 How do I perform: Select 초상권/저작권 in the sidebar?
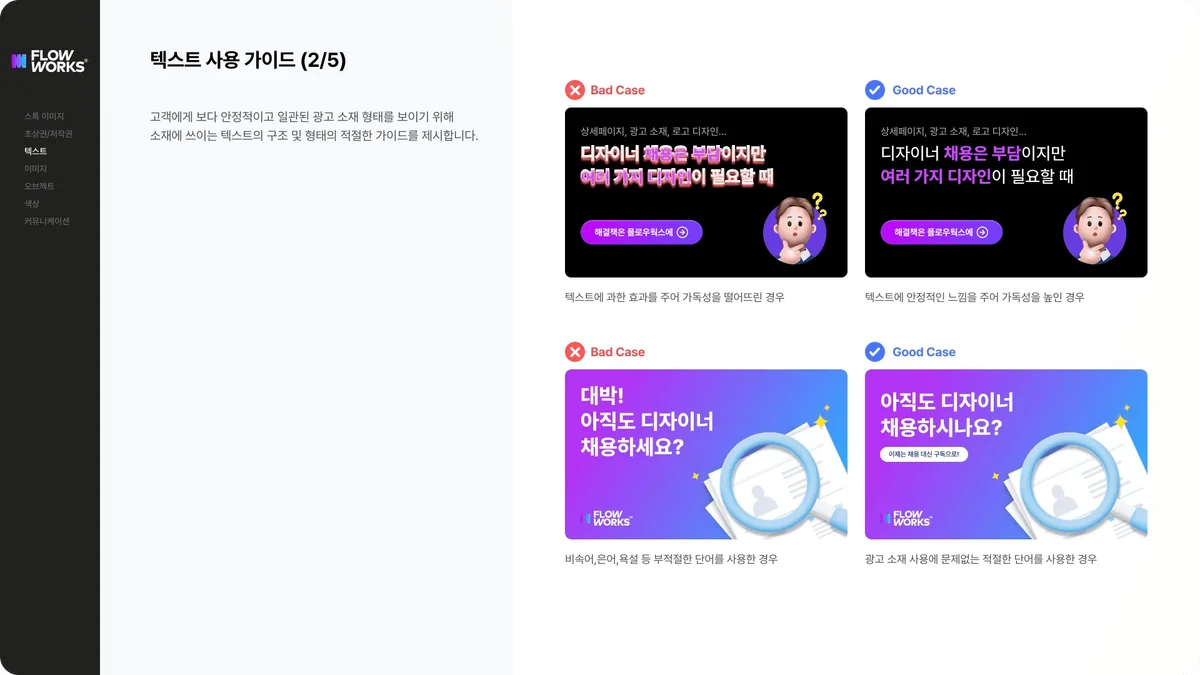click(x=48, y=134)
